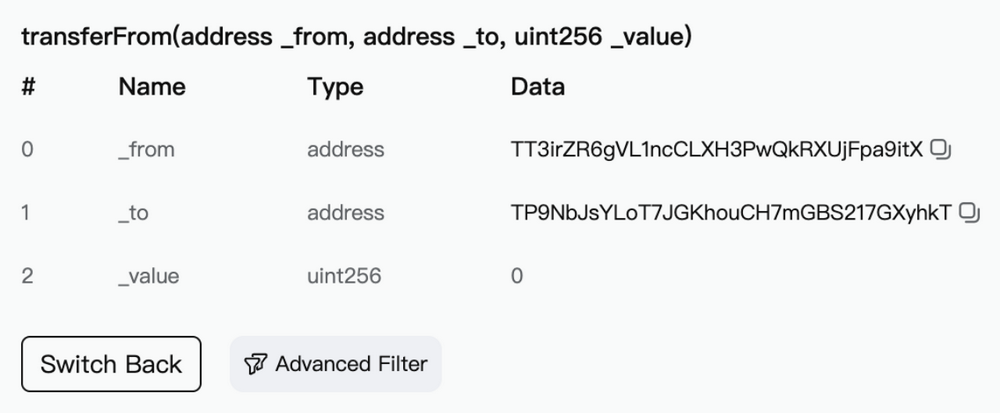The width and height of the screenshot is (1000, 413).
Task: Click the Type column header
Action: click(335, 87)
